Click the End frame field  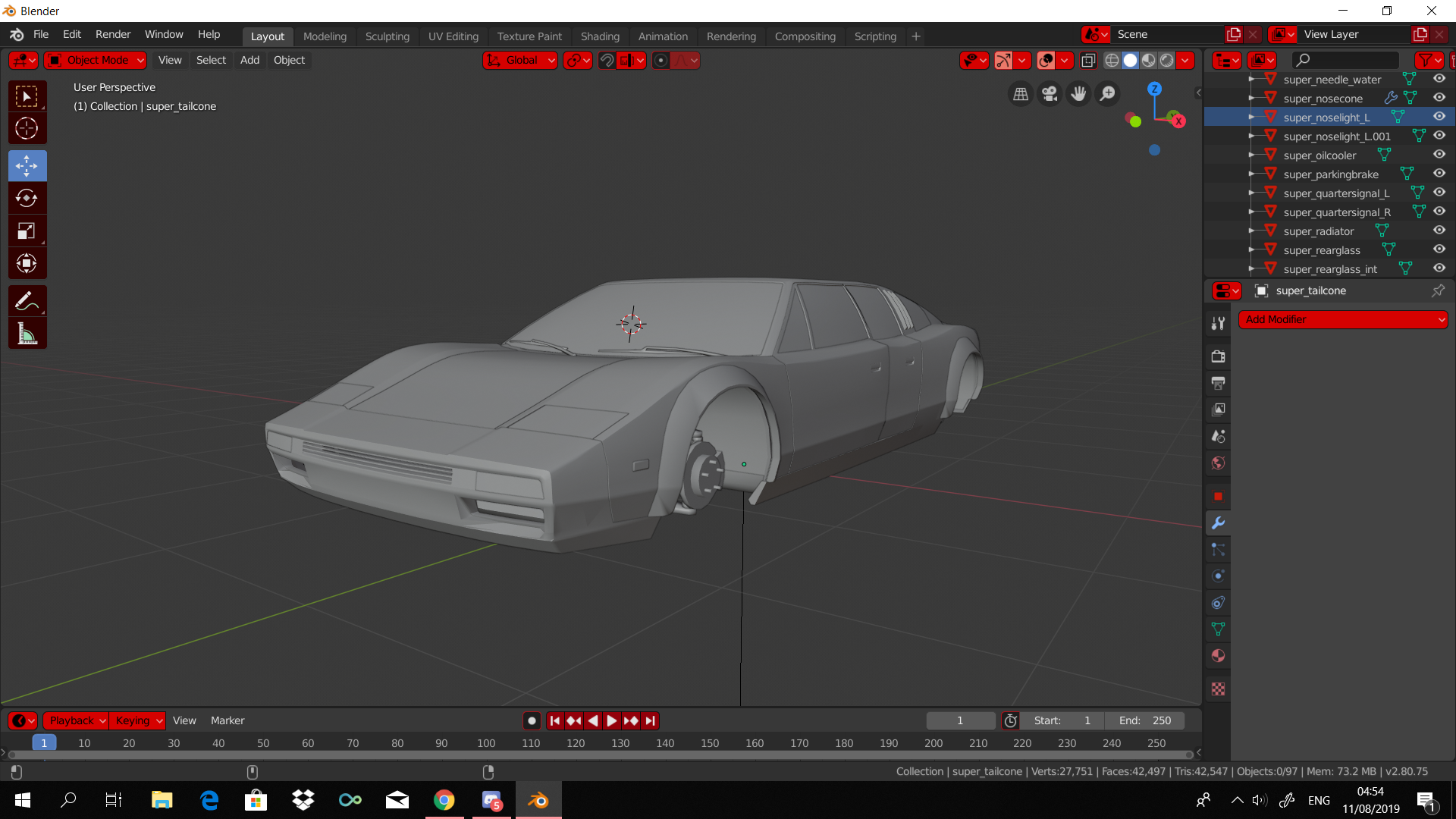point(1145,720)
